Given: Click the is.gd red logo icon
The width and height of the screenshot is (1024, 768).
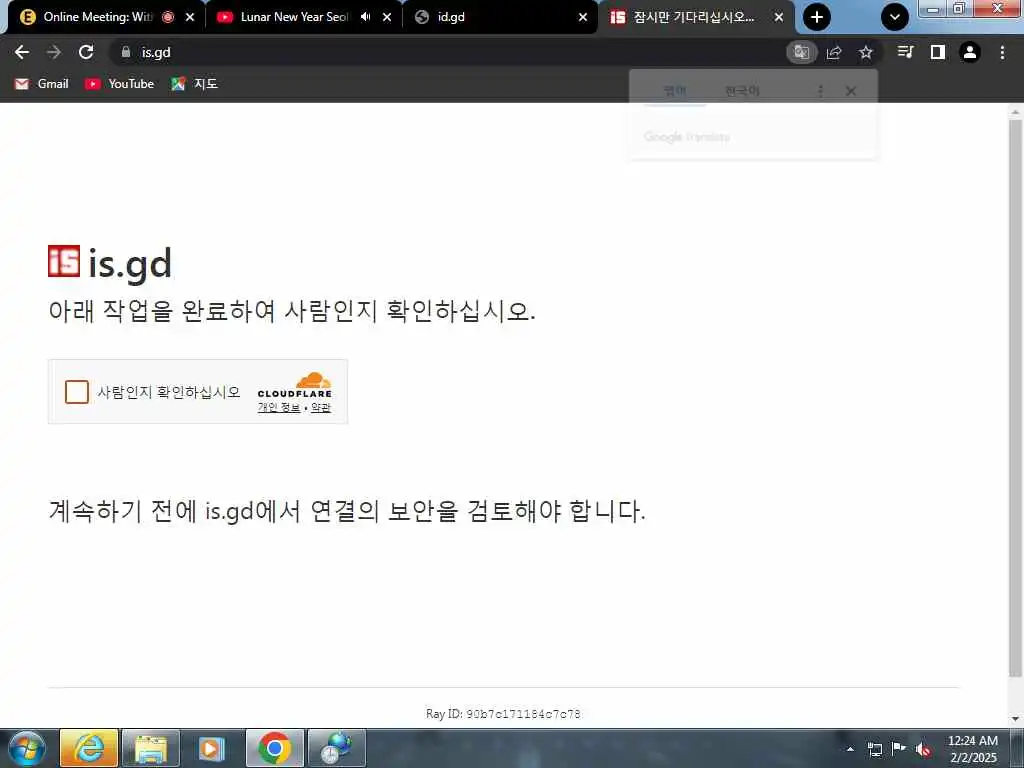Looking at the screenshot, I should 64,261.
